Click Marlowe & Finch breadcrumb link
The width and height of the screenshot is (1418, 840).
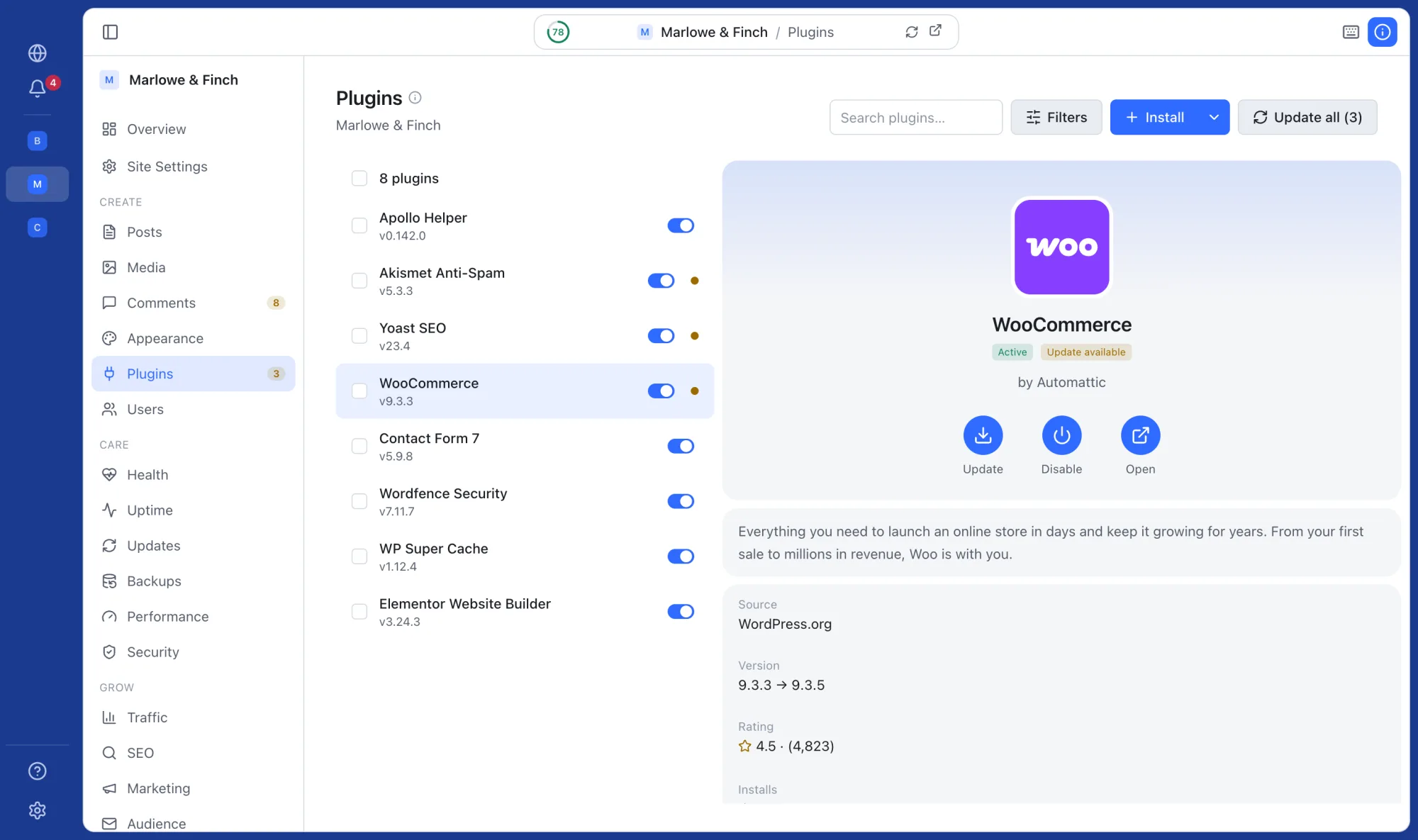[713, 32]
